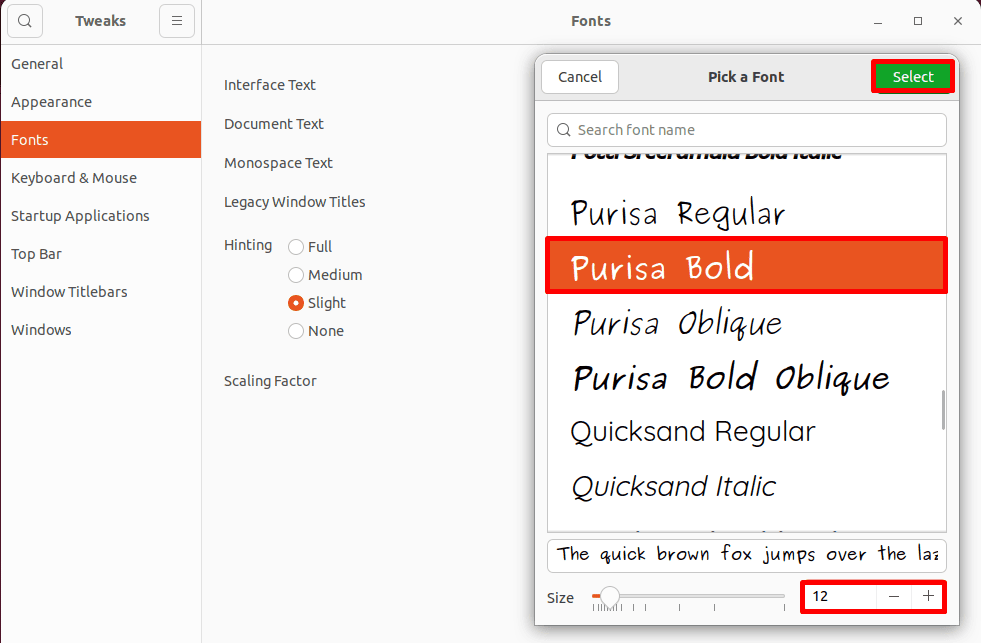
Task: Cancel the font picker dialog
Action: pyautogui.click(x=579, y=76)
